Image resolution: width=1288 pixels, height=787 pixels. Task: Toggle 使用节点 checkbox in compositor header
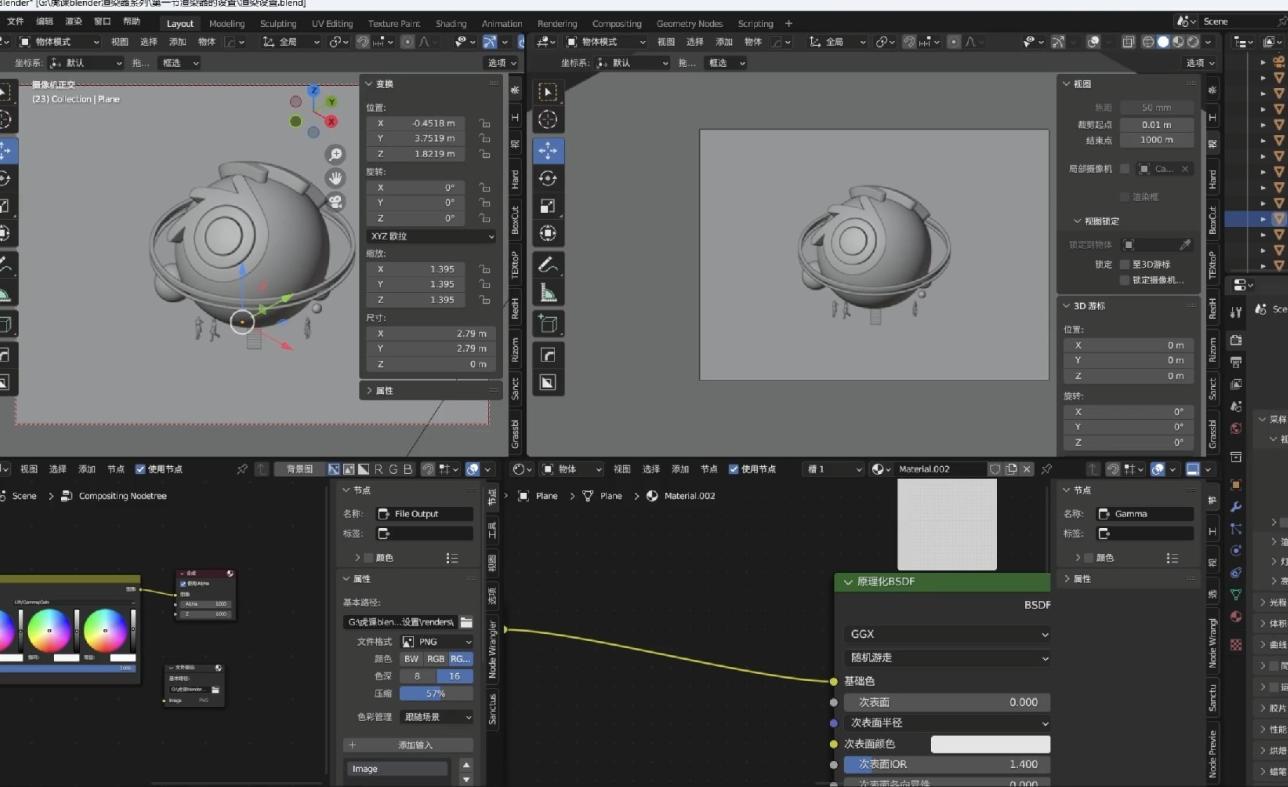(x=141, y=469)
